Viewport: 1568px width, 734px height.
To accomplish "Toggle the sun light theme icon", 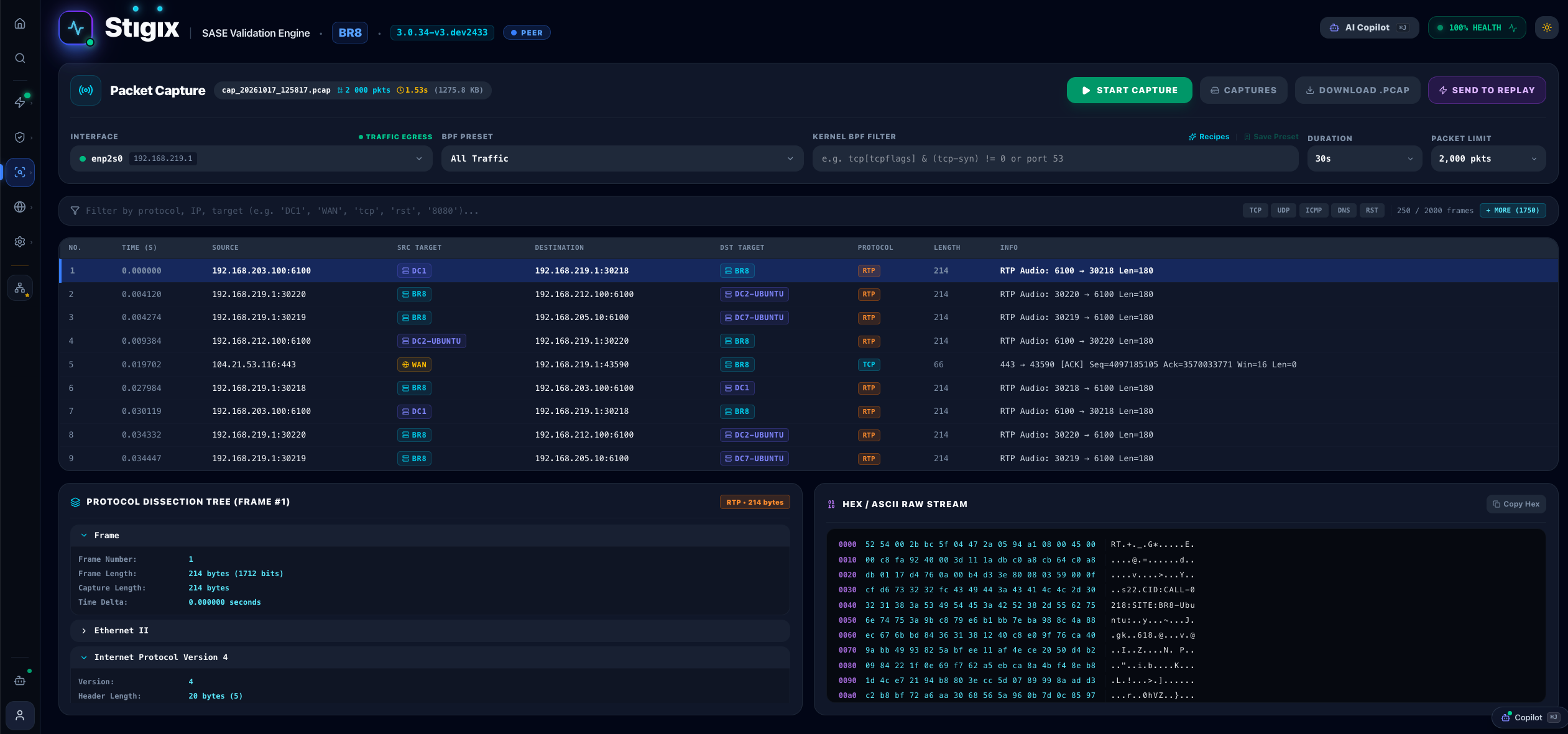I will pos(1546,28).
